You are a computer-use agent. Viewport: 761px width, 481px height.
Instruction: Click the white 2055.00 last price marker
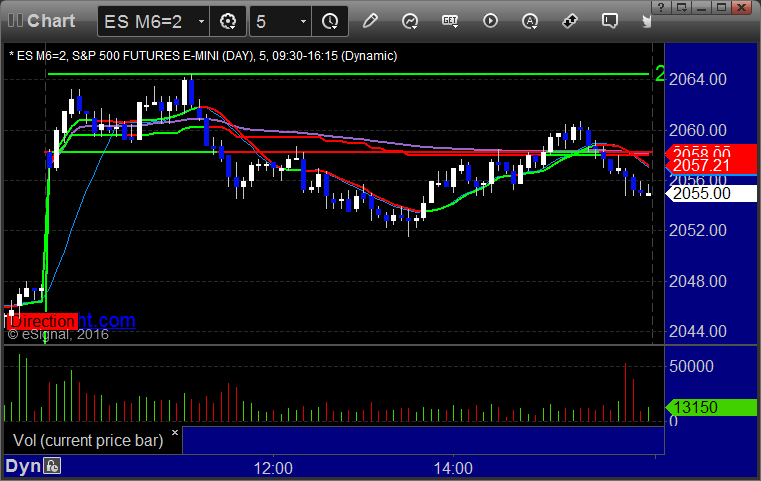(711, 193)
